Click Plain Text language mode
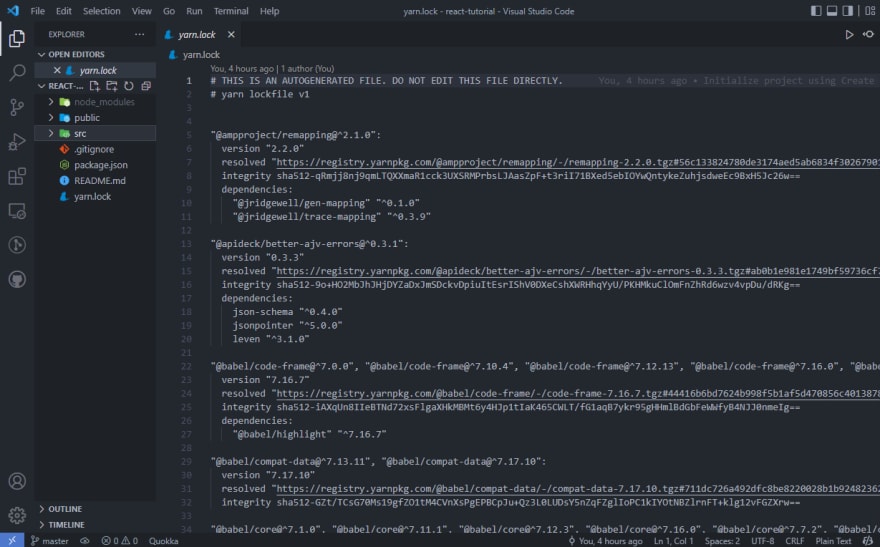Screen dimensions: 880x547 (x=833, y=541)
